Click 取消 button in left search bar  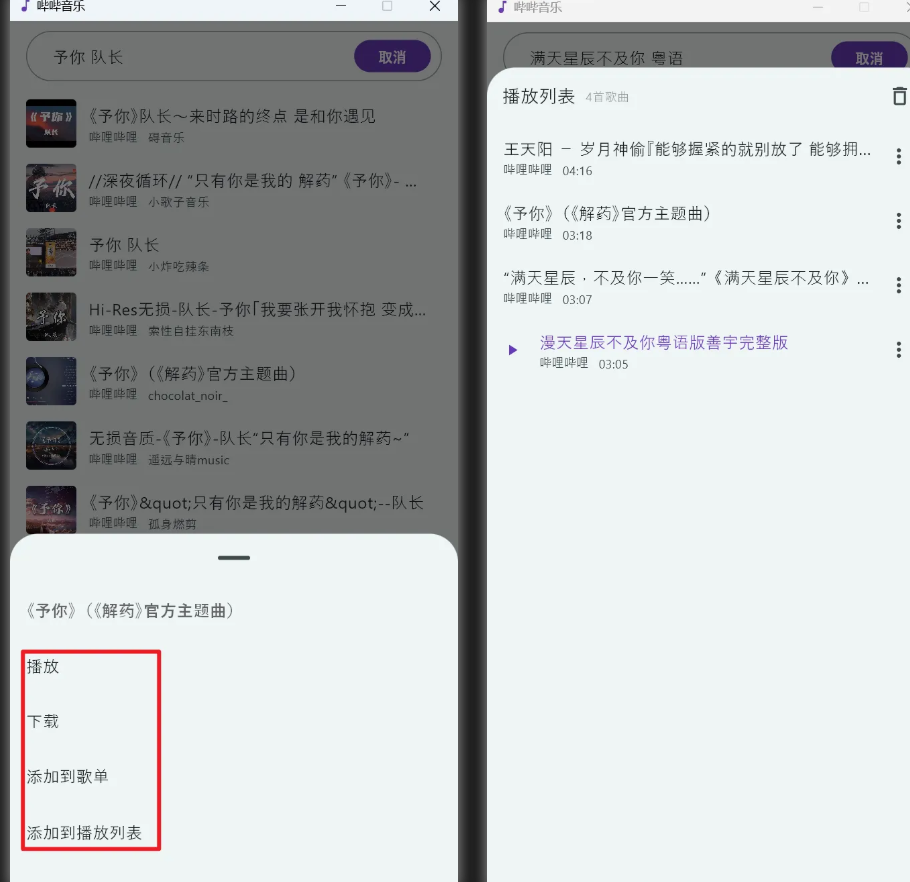coord(392,57)
